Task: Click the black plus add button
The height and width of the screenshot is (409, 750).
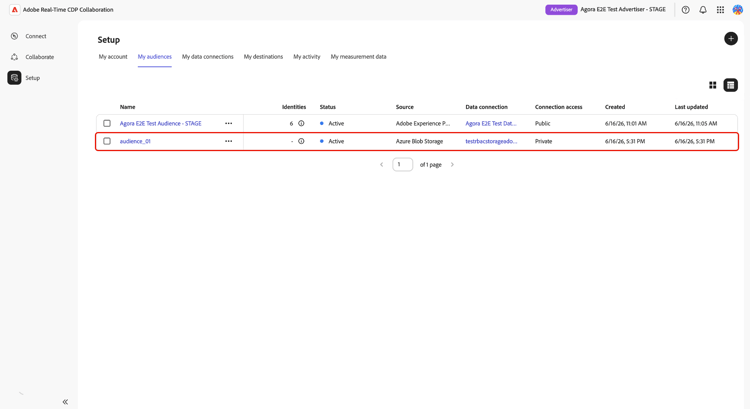Action: (x=730, y=39)
